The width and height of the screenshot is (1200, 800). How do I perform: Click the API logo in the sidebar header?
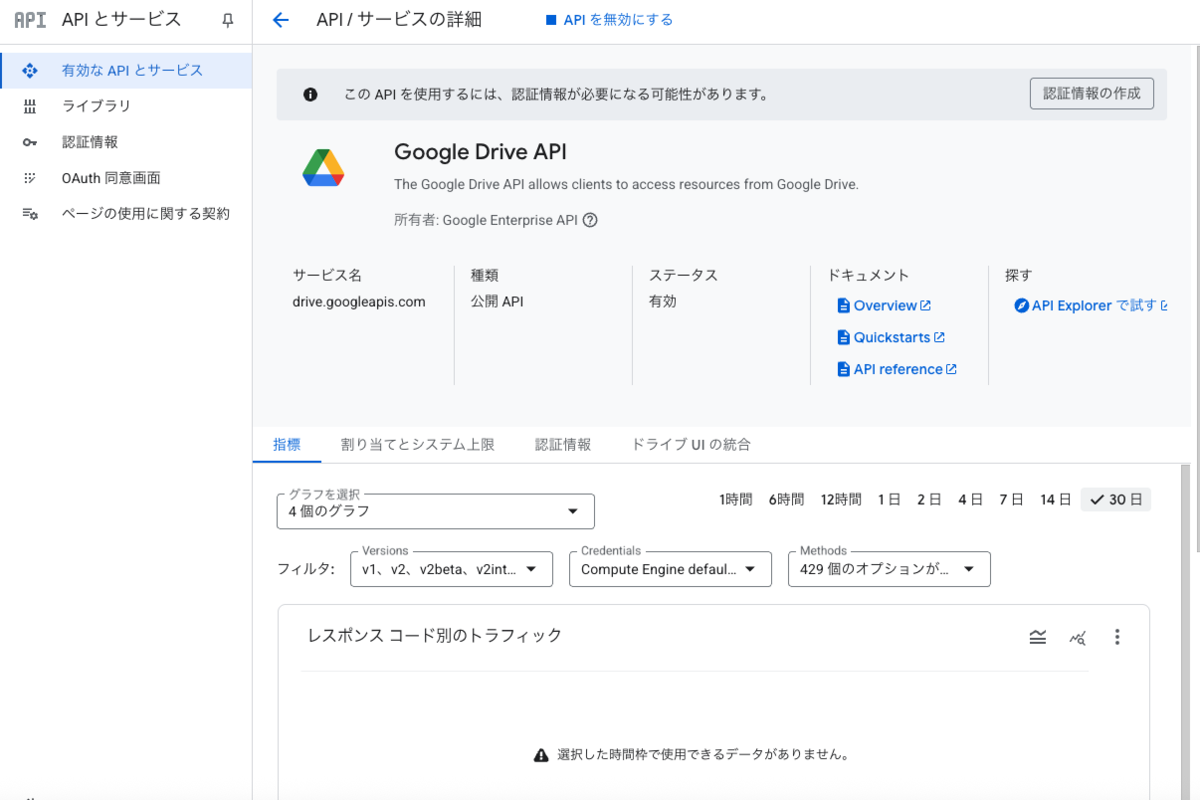30,20
